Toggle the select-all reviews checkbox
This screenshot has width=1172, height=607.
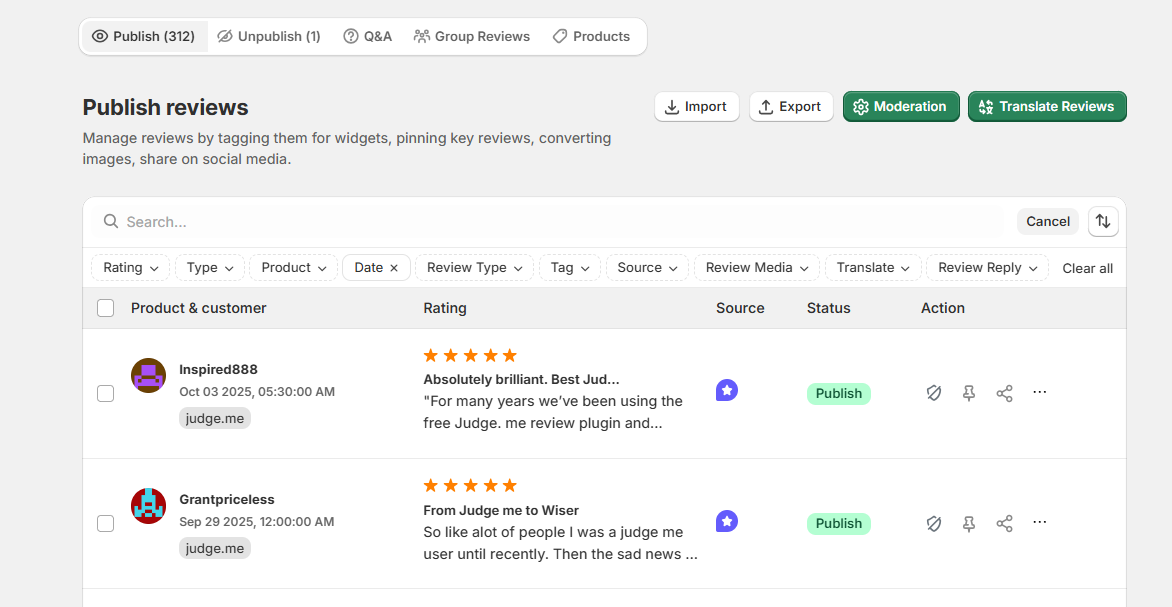[106, 308]
